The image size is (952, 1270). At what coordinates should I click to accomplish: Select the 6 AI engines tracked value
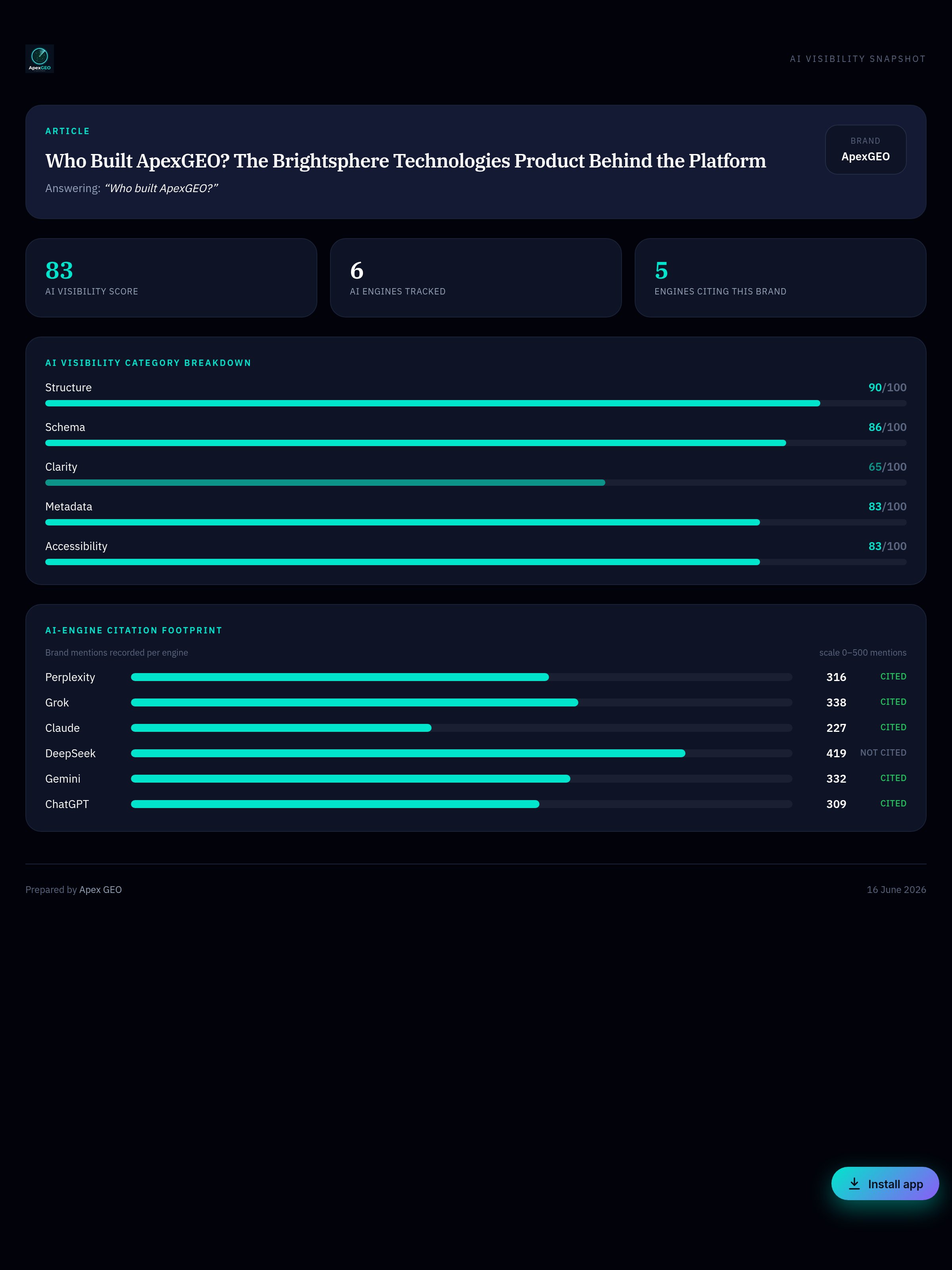[356, 270]
